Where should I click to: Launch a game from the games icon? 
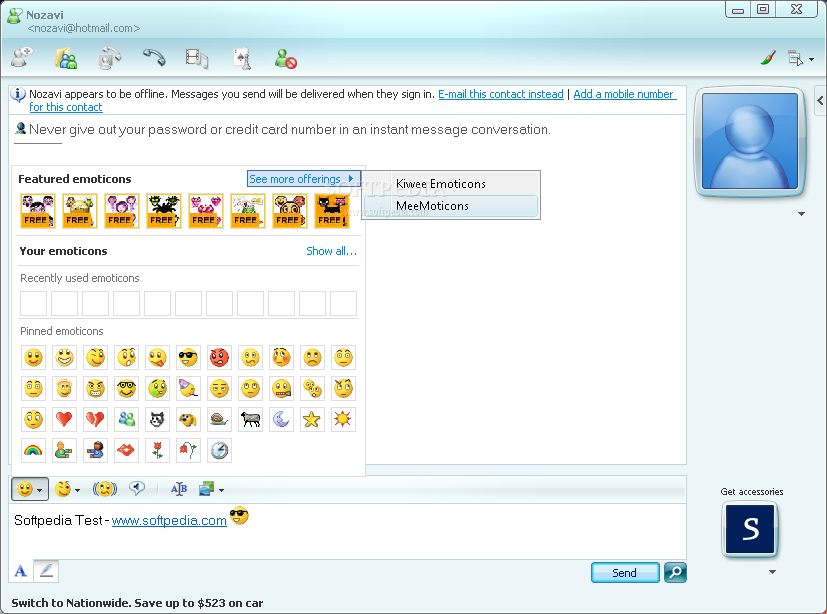point(241,58)
